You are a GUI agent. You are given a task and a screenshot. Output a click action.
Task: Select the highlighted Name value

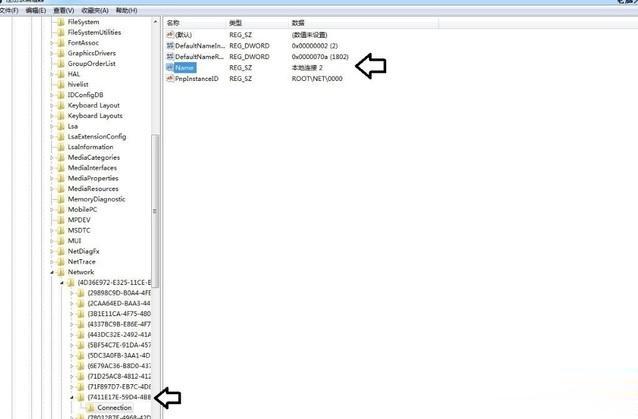pyautogui.click(x=185, y=68)
